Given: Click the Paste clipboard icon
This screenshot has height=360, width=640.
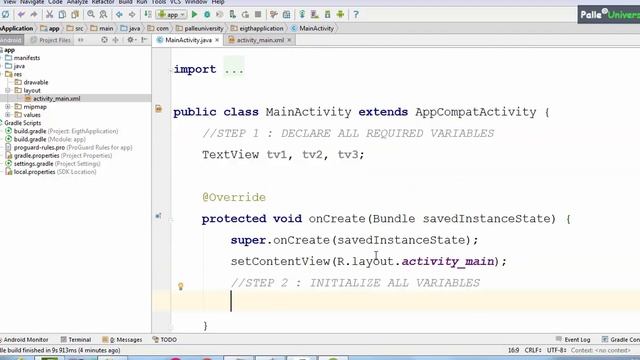Looking at the screenshot, I should (75, 15).
